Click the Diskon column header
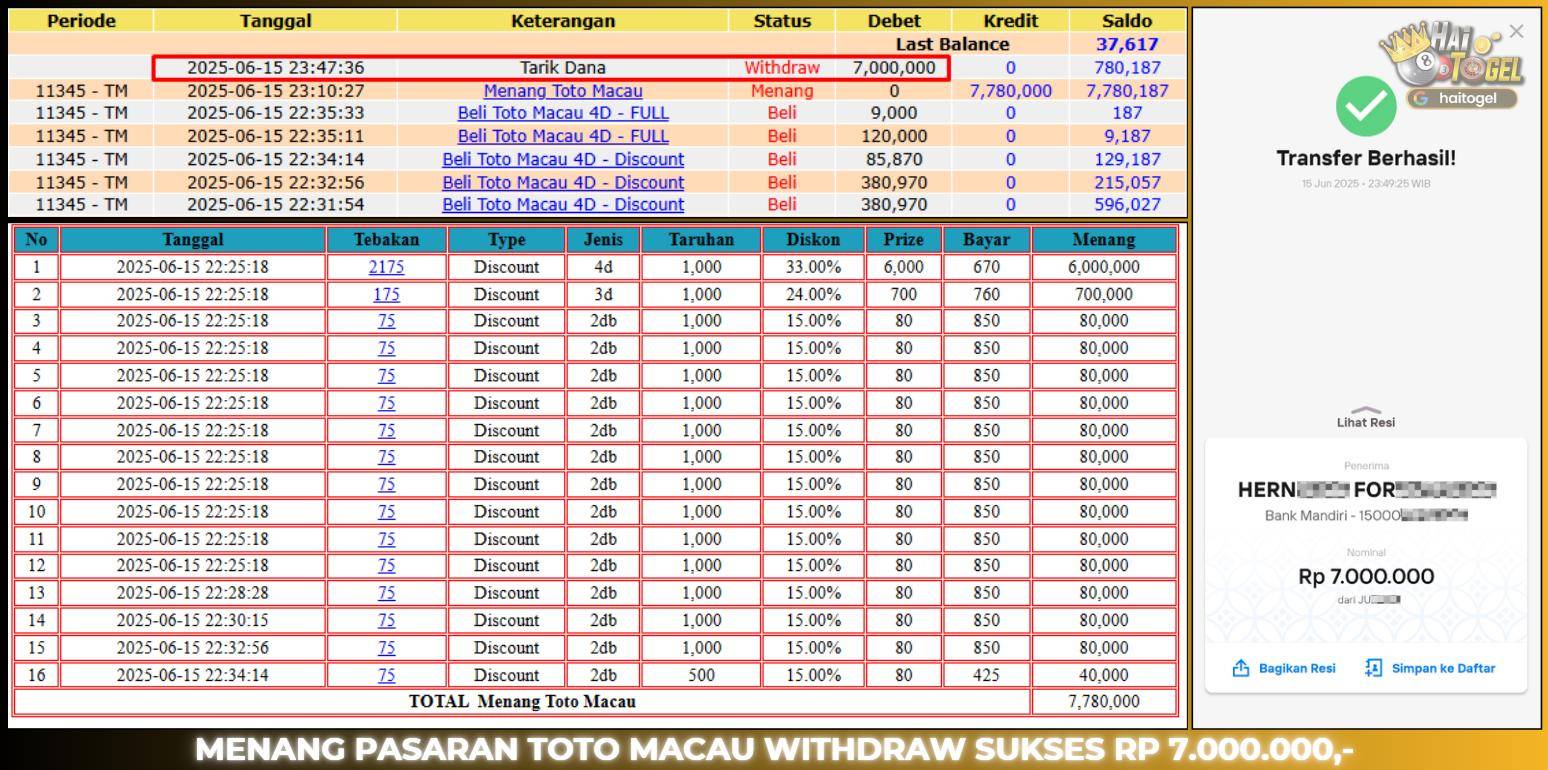Viewport: 1548px width, 770px height. click(813, 240)
